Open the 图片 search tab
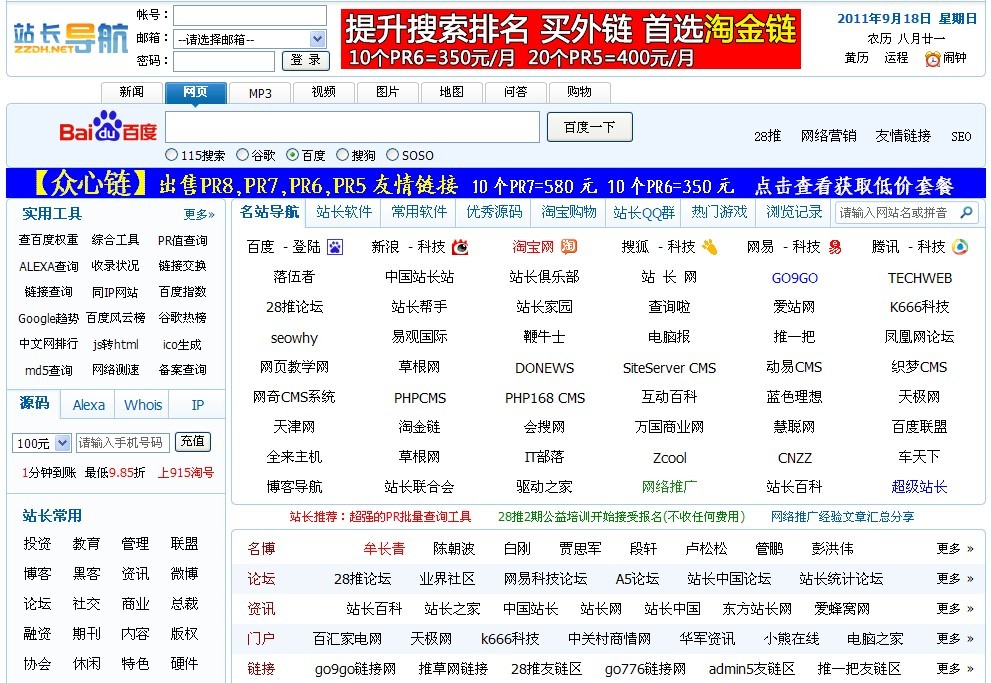991x683 pixels. (387, 92)
